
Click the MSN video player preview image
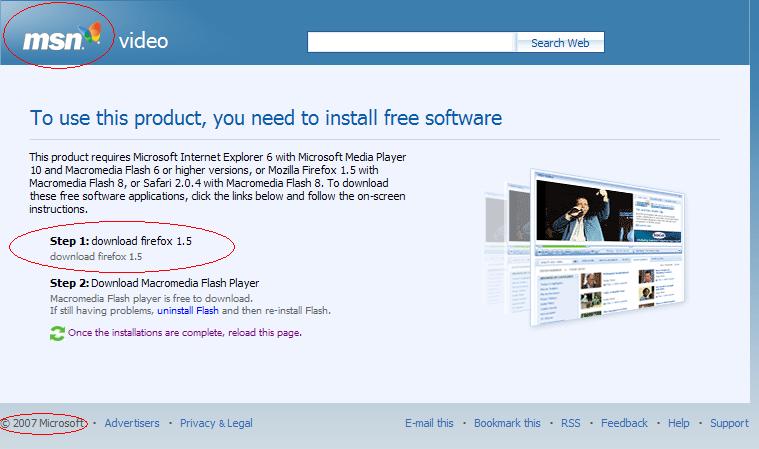[x=585, y=248]
